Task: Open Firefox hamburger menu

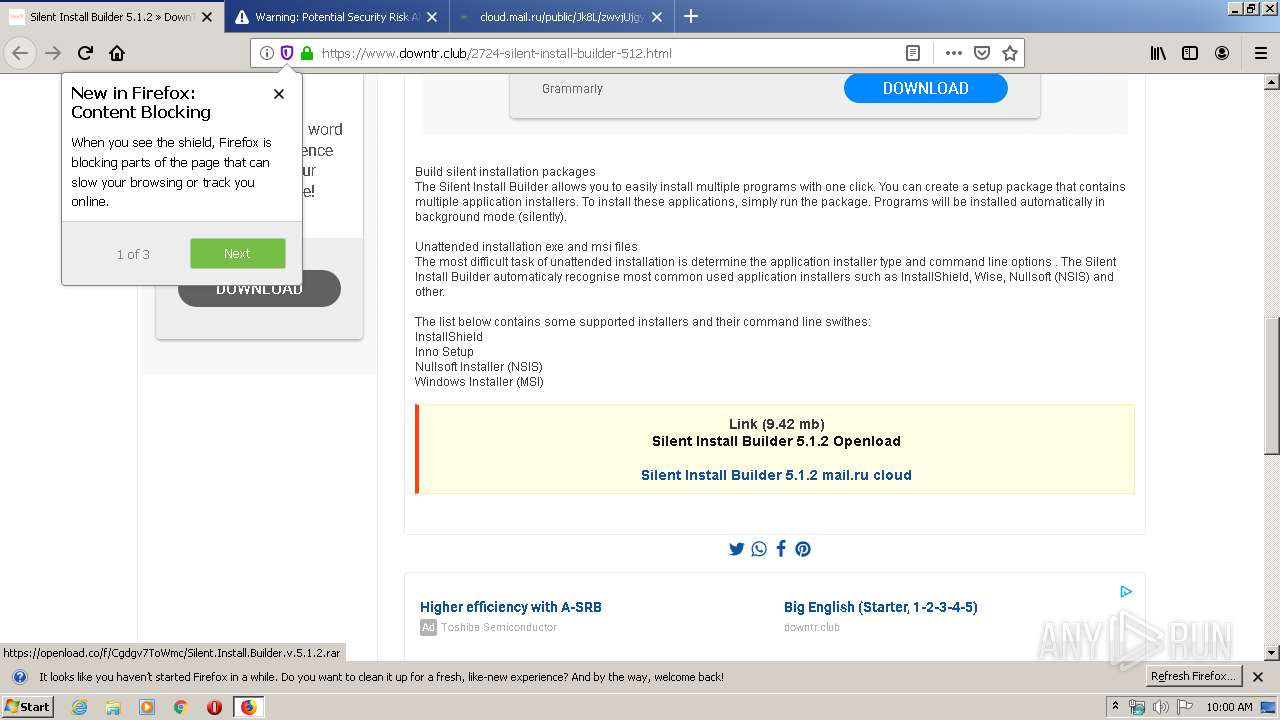Action: click(1260, 53)
